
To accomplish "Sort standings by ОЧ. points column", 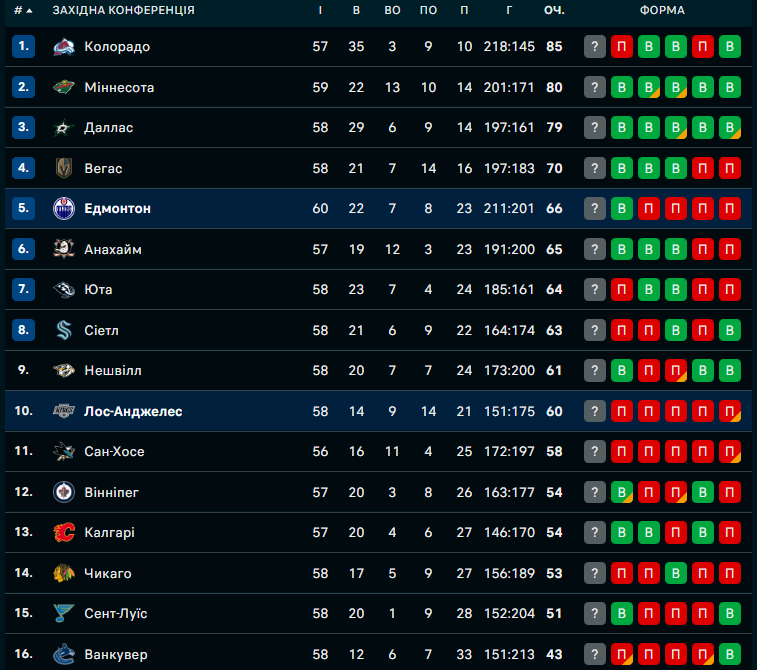I will [554, 10].
